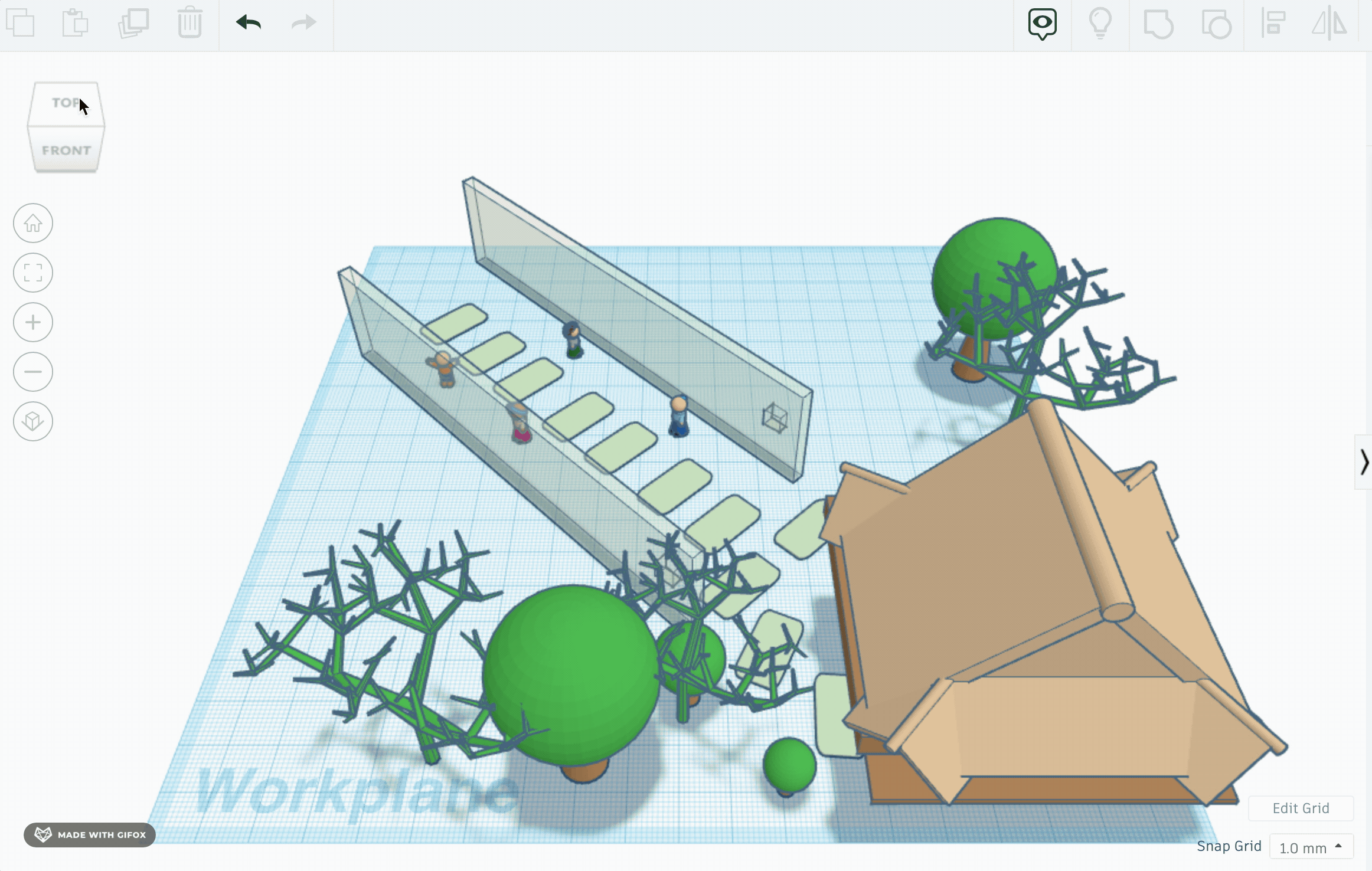The width and height of the screenshot is (1372, 871).
Task: Switch to orthographic view cube icon
Action: [x=33, y=421]
